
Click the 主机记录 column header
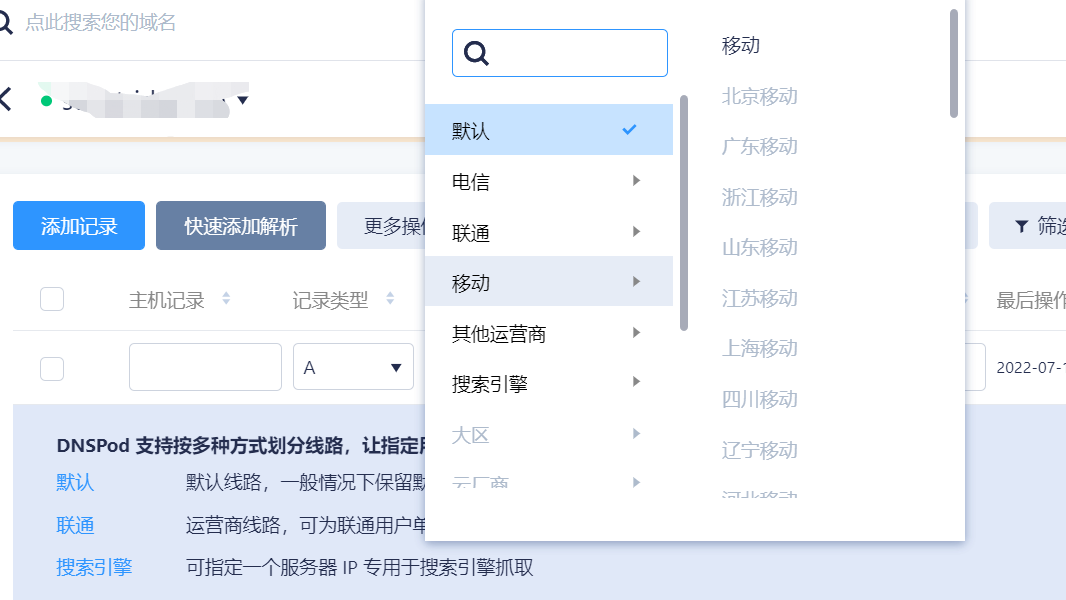point(167,300)
